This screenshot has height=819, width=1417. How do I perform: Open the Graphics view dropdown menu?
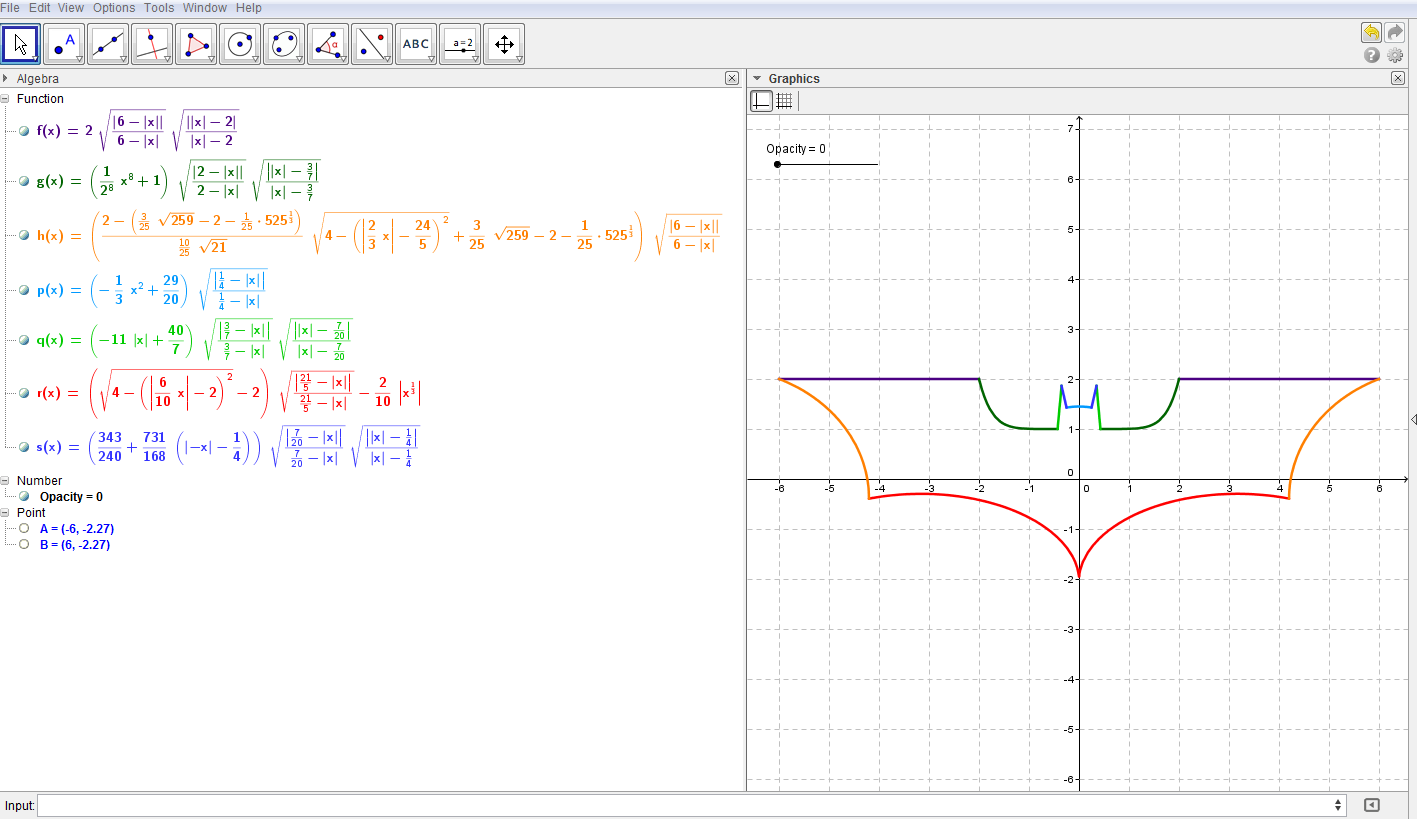tap(757, 78)
